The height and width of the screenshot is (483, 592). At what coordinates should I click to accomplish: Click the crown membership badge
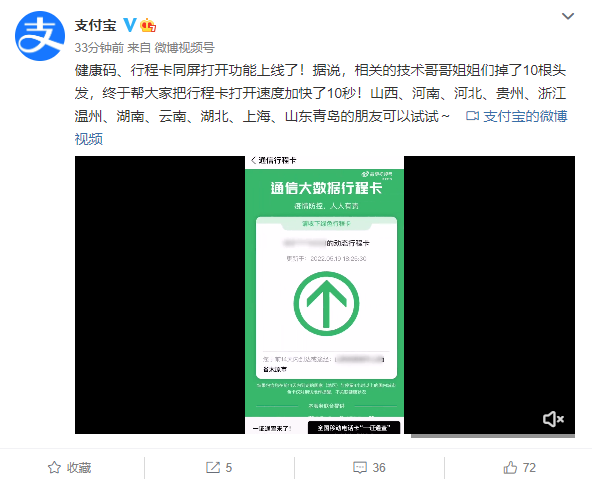[x=148, y=25]
